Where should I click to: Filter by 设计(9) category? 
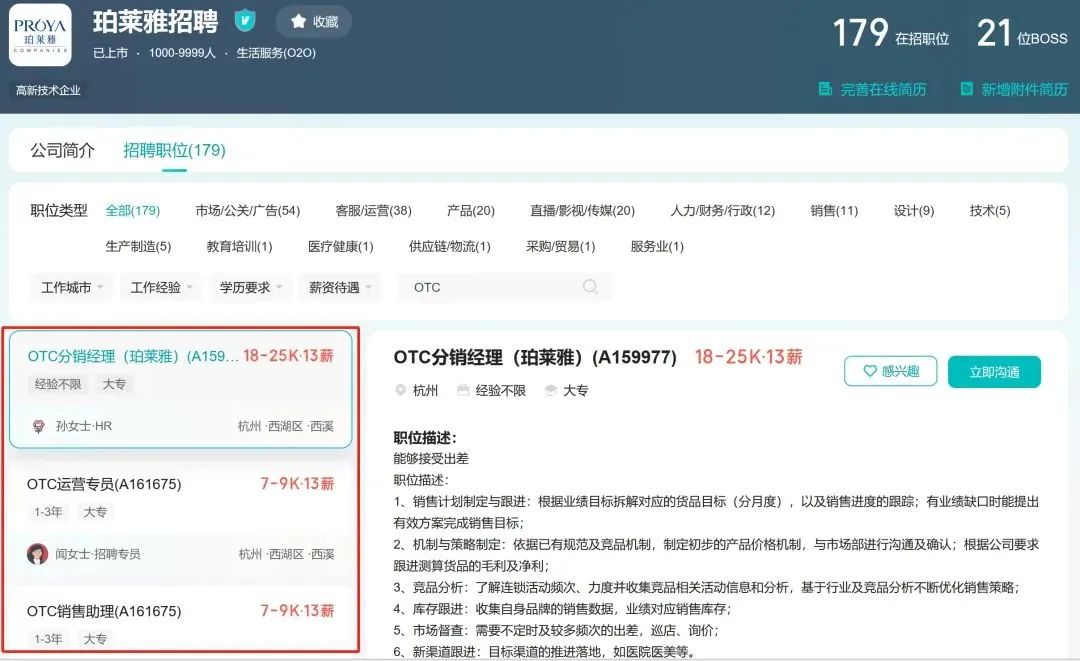913,211
